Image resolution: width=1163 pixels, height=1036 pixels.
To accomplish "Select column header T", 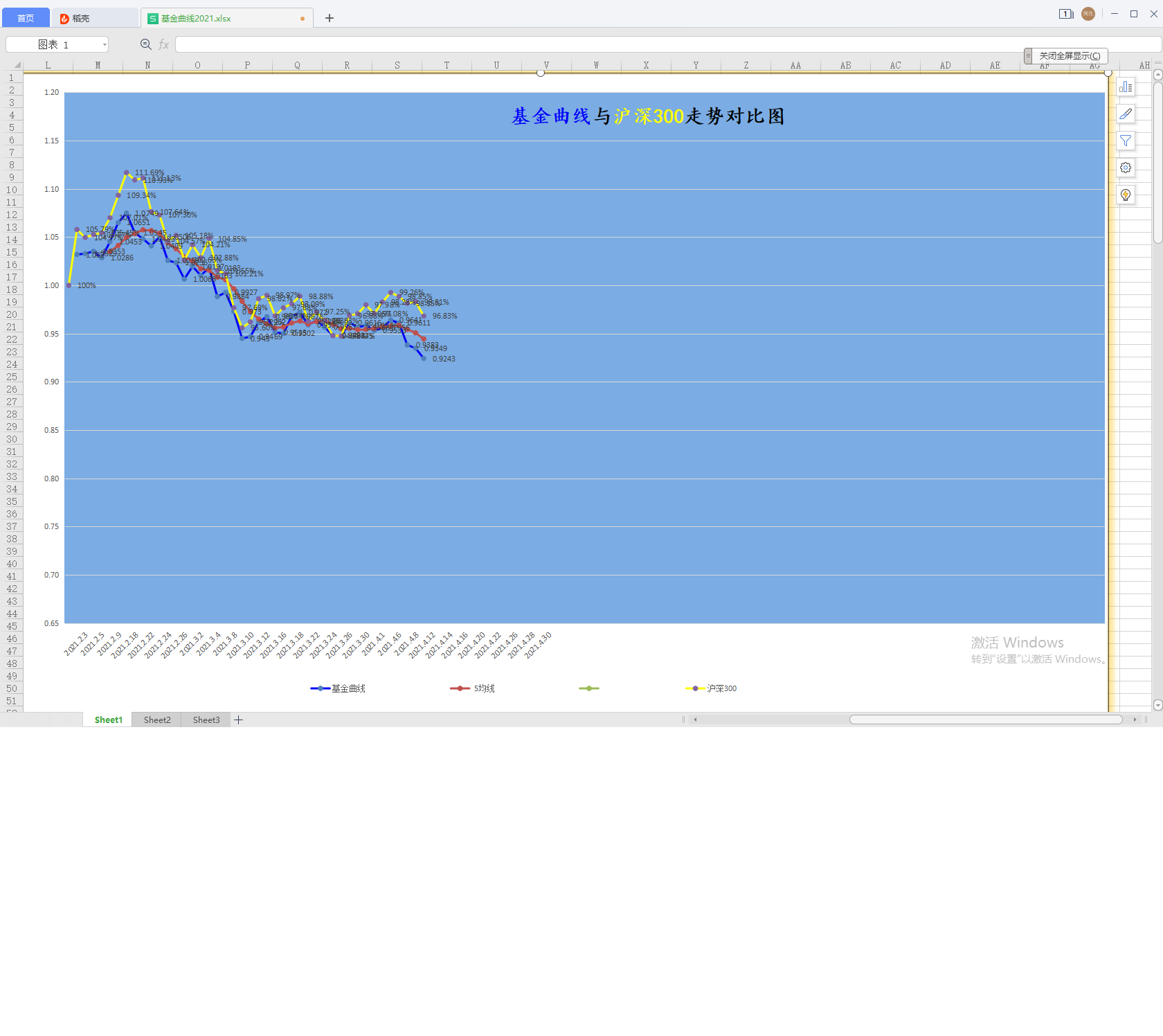I will (x=447, y=65).
